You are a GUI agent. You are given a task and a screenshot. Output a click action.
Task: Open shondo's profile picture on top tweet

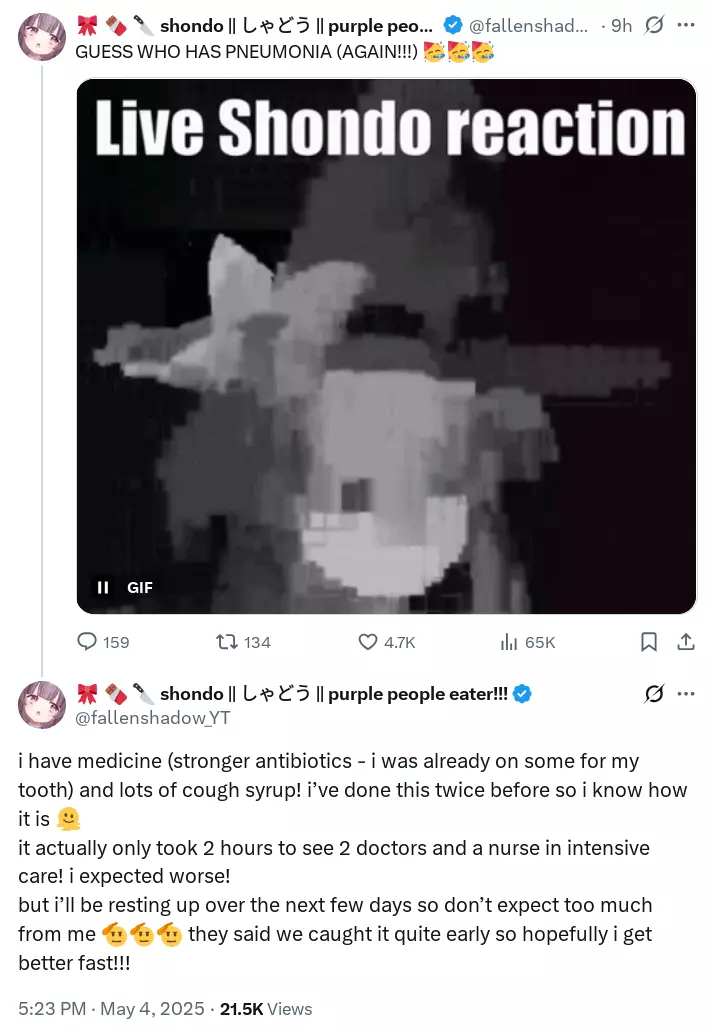tap(41, 37)
